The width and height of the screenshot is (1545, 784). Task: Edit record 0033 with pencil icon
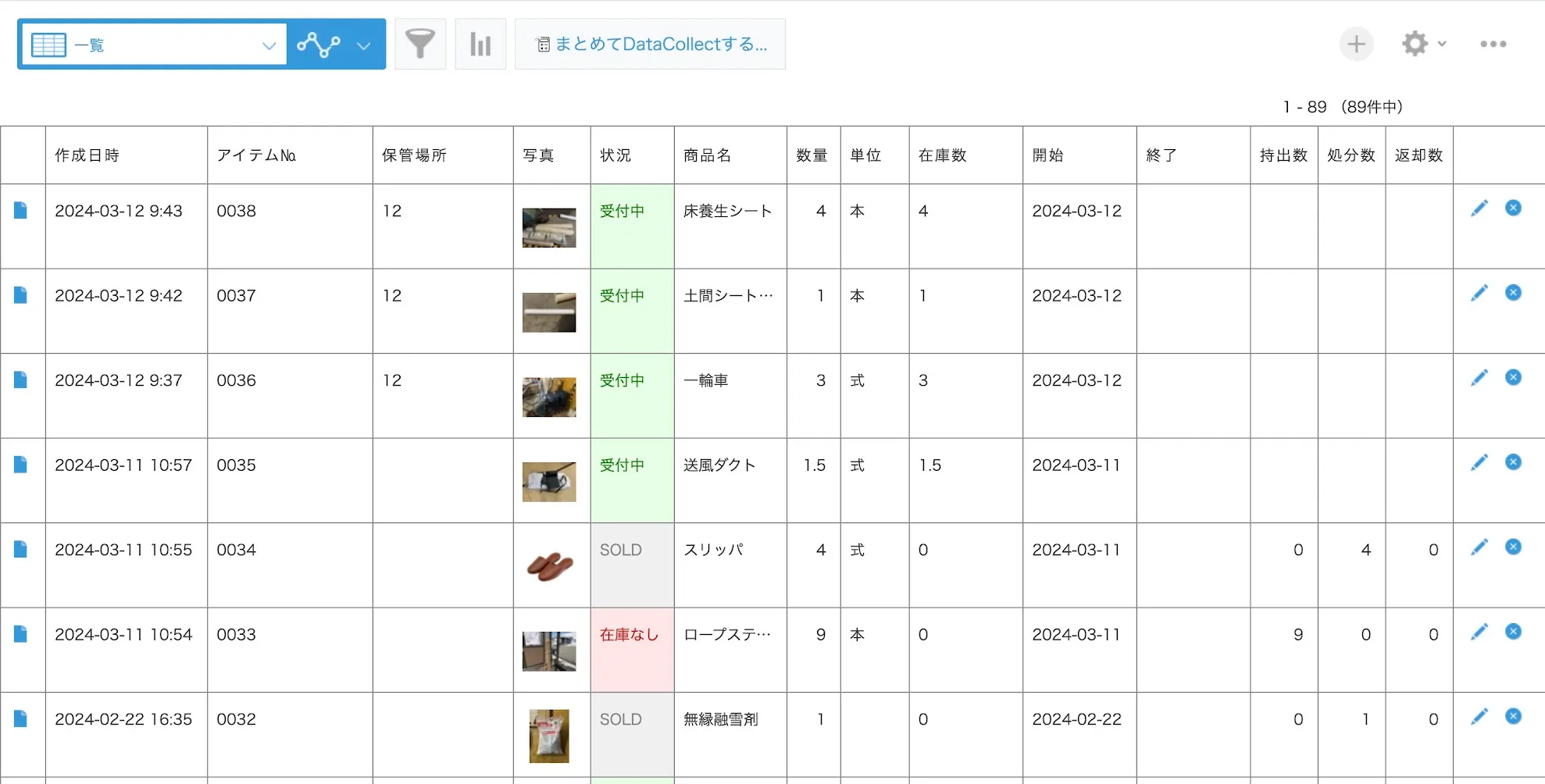pyautogui.click(x=1479, y=632)
